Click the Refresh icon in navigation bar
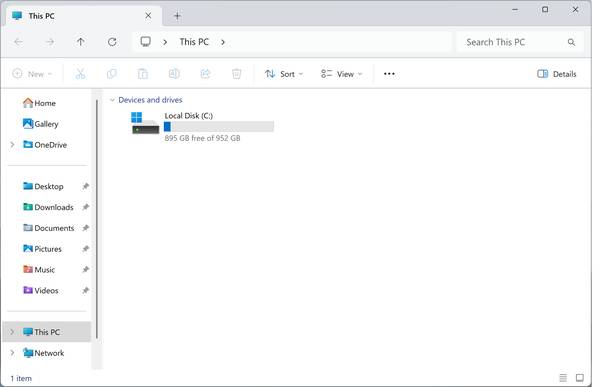The image size is (600, 387). (112, 42)
